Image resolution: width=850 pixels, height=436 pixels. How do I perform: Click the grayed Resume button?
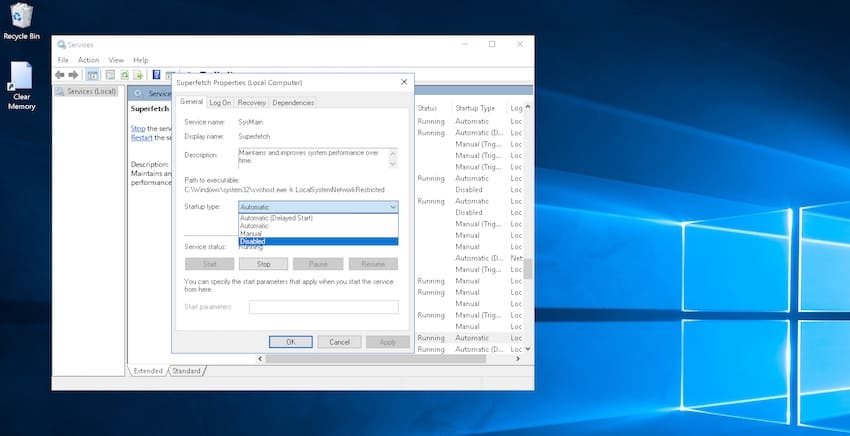tap(373, 264)
